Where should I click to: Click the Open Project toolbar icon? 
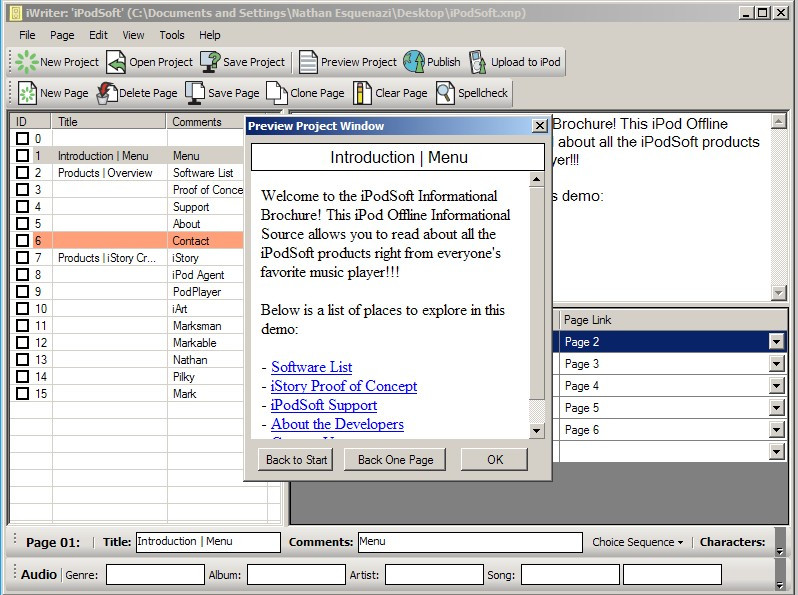[x=116, y=62]
